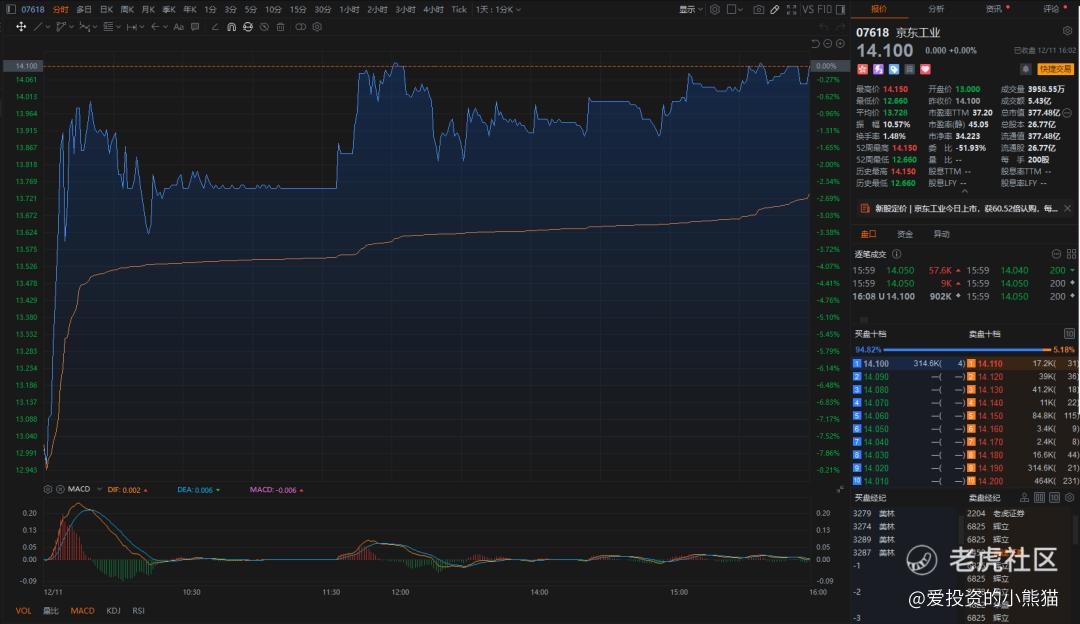Click the FIO toolbar button
The image size is (1080, 624).
[824, 10]
